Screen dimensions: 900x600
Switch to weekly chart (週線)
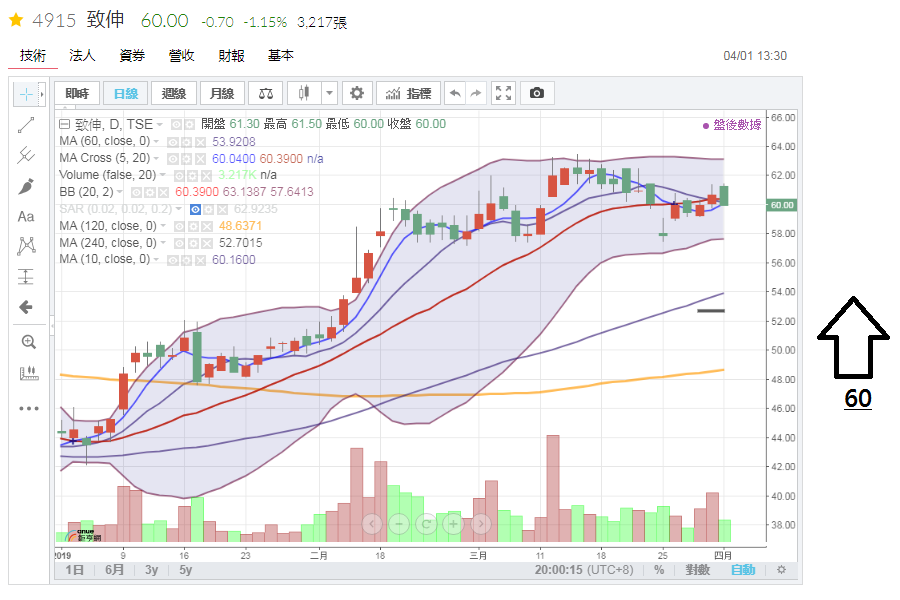[174, 94]
